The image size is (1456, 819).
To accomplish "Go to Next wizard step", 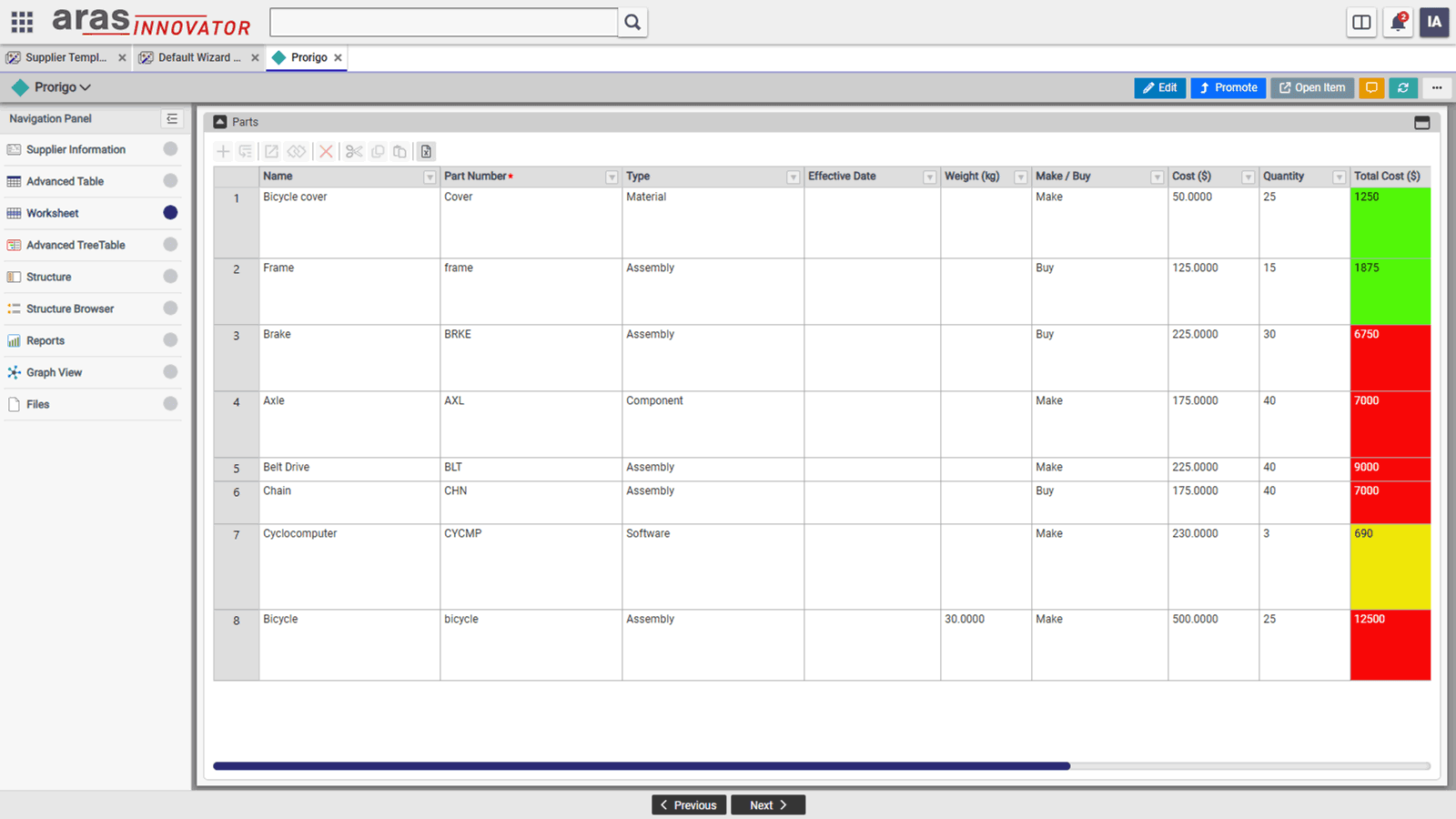I will pyautogui.click(x=768, y=805).
